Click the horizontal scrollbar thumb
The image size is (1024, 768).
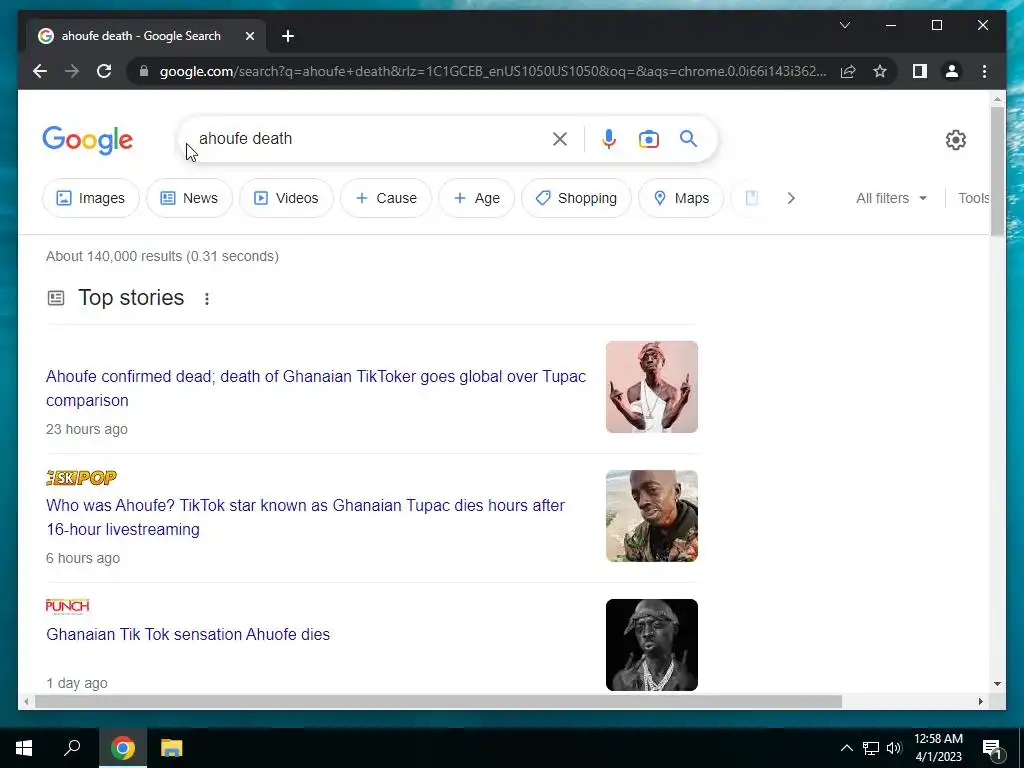click(x=438, y=701)
